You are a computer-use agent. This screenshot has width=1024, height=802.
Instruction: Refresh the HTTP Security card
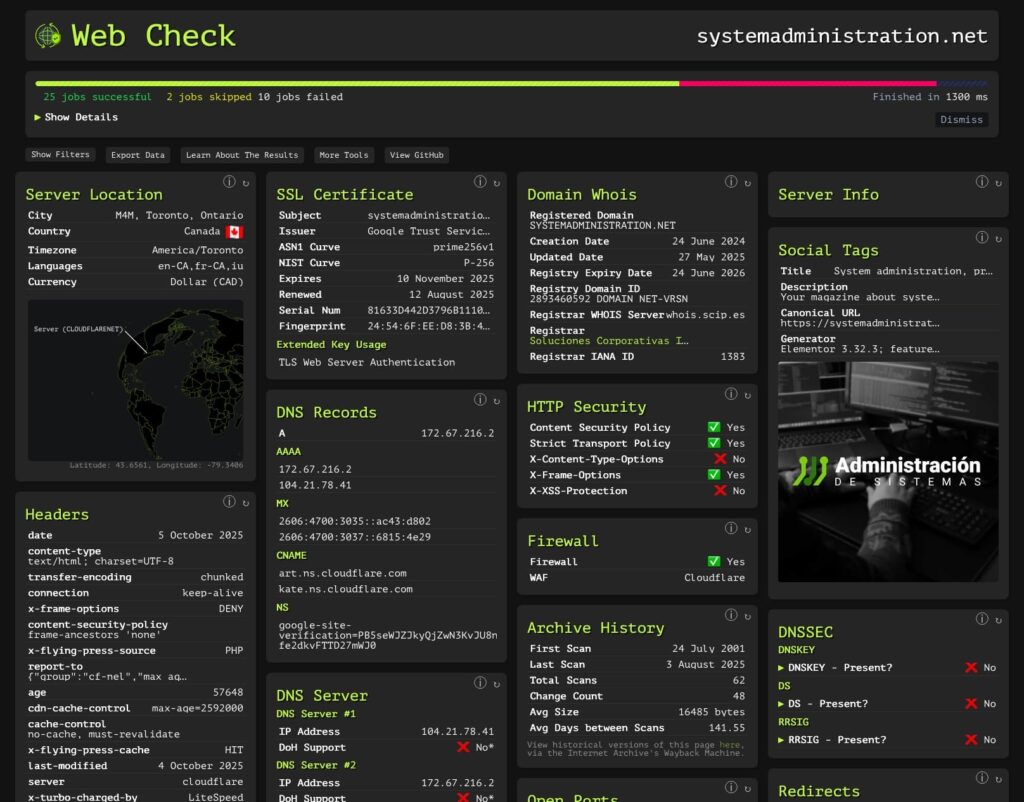pos(747,394)
